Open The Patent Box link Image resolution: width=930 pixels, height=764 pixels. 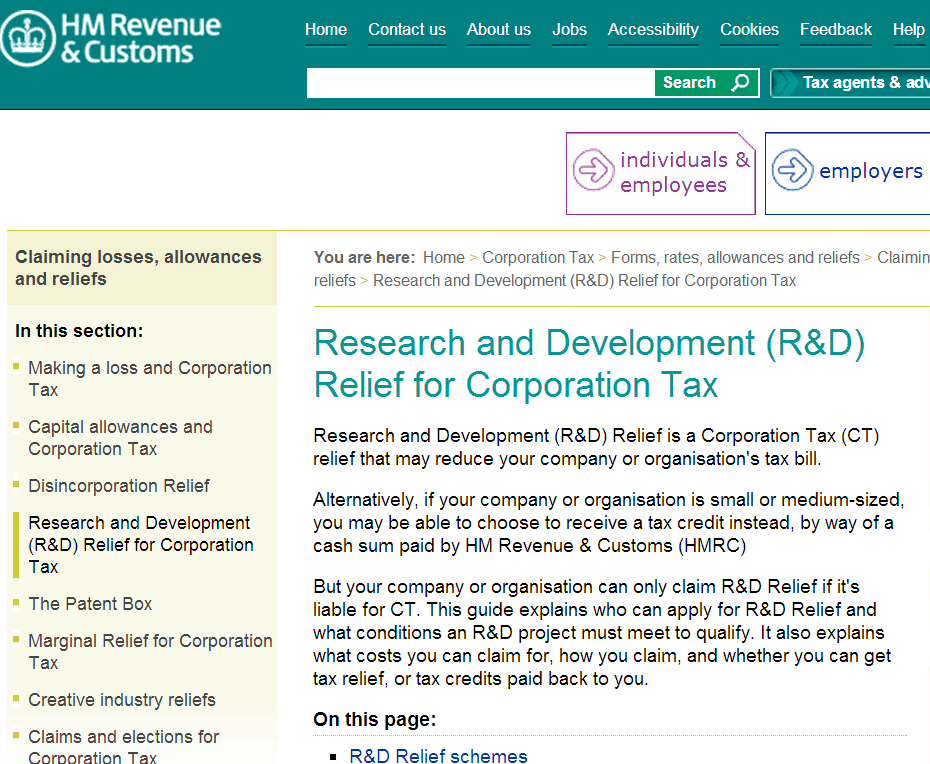tap(90, 604)
